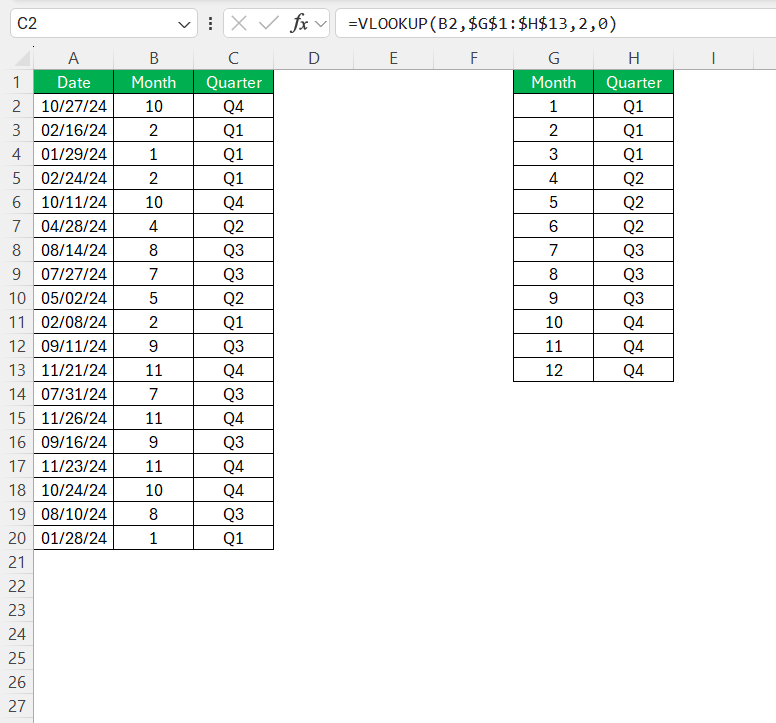Select cell with date 08/14/24
The width and height of the screenshot is (776, 723).
tap(74, 250)
